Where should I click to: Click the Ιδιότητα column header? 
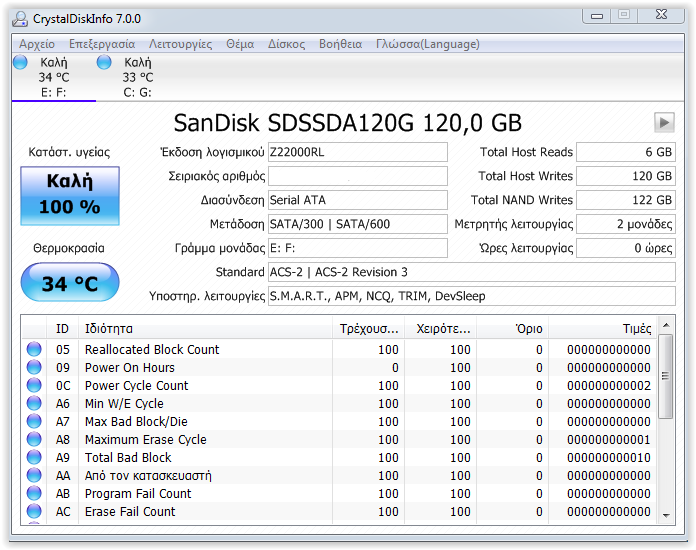pyautogui.click(x=205, y=328)
